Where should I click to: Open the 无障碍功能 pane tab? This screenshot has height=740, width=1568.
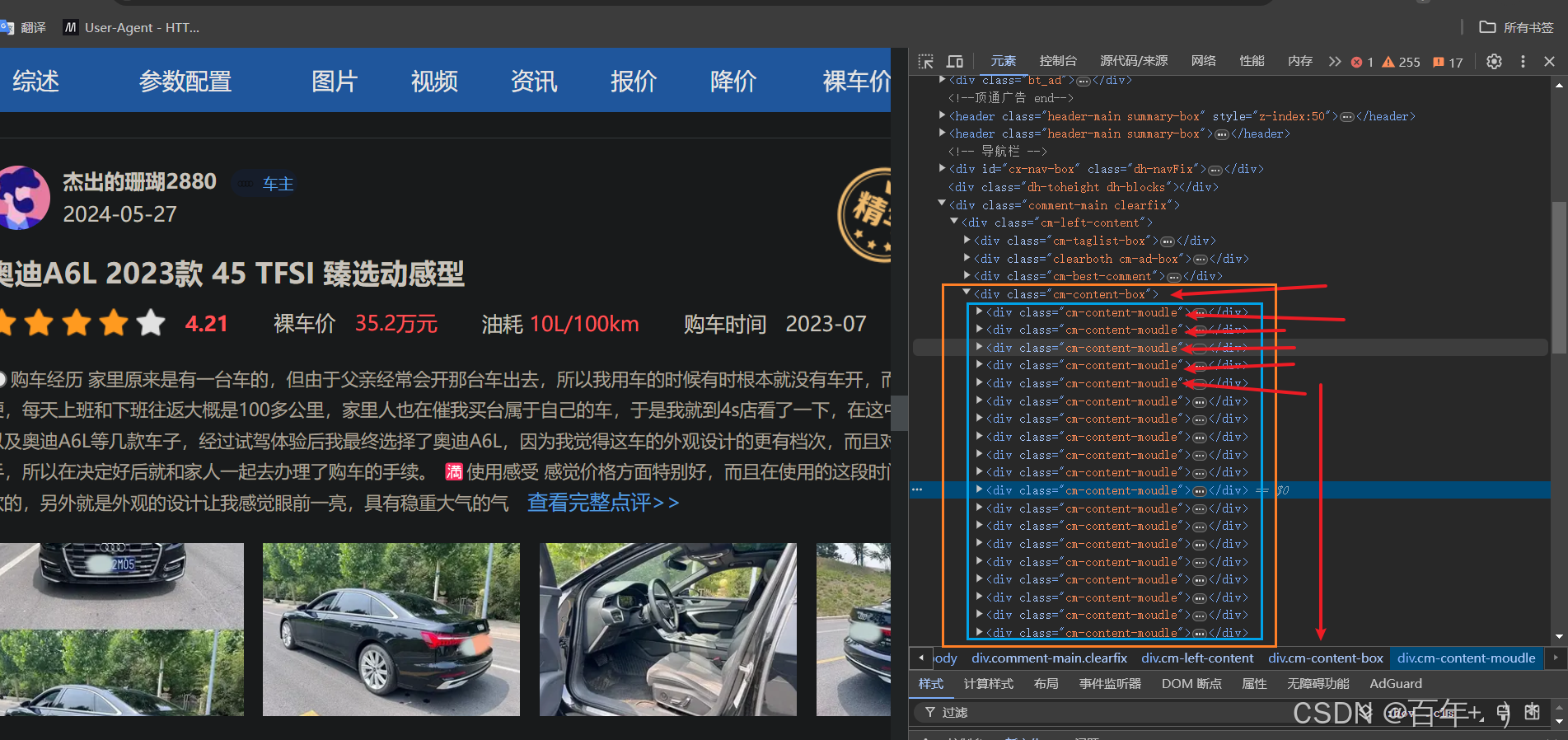click(1318, 684)
